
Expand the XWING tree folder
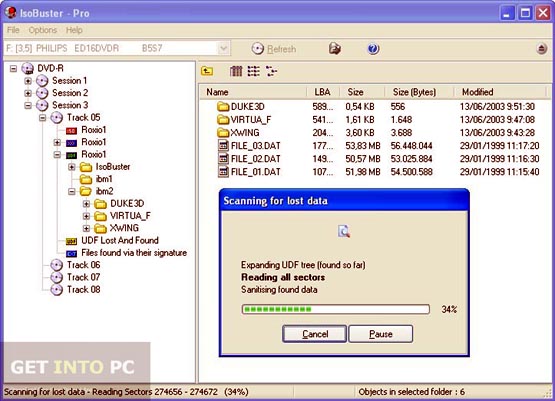click(x=86, y=228)
